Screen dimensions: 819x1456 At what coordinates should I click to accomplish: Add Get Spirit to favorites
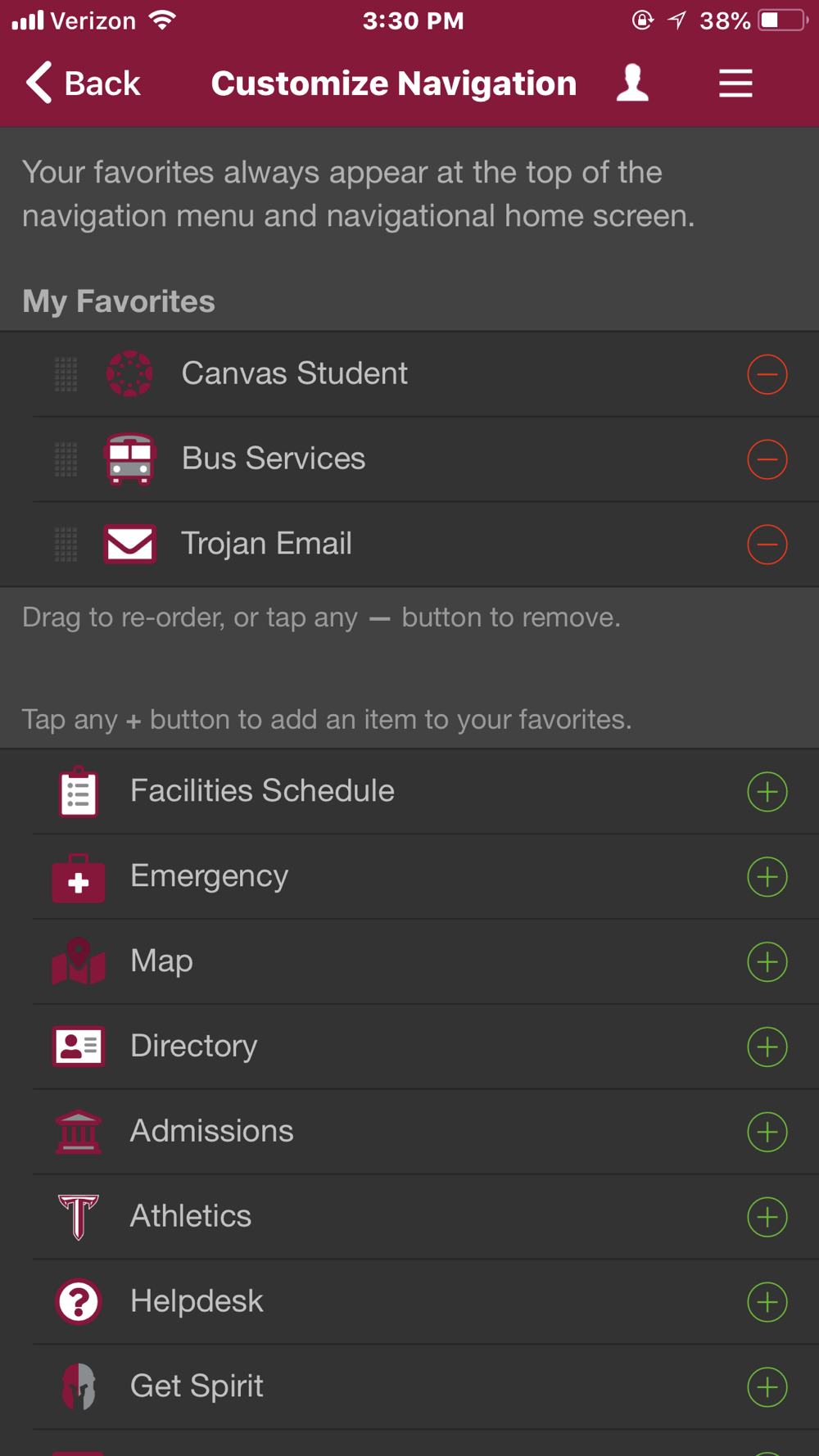point(767,1387)
